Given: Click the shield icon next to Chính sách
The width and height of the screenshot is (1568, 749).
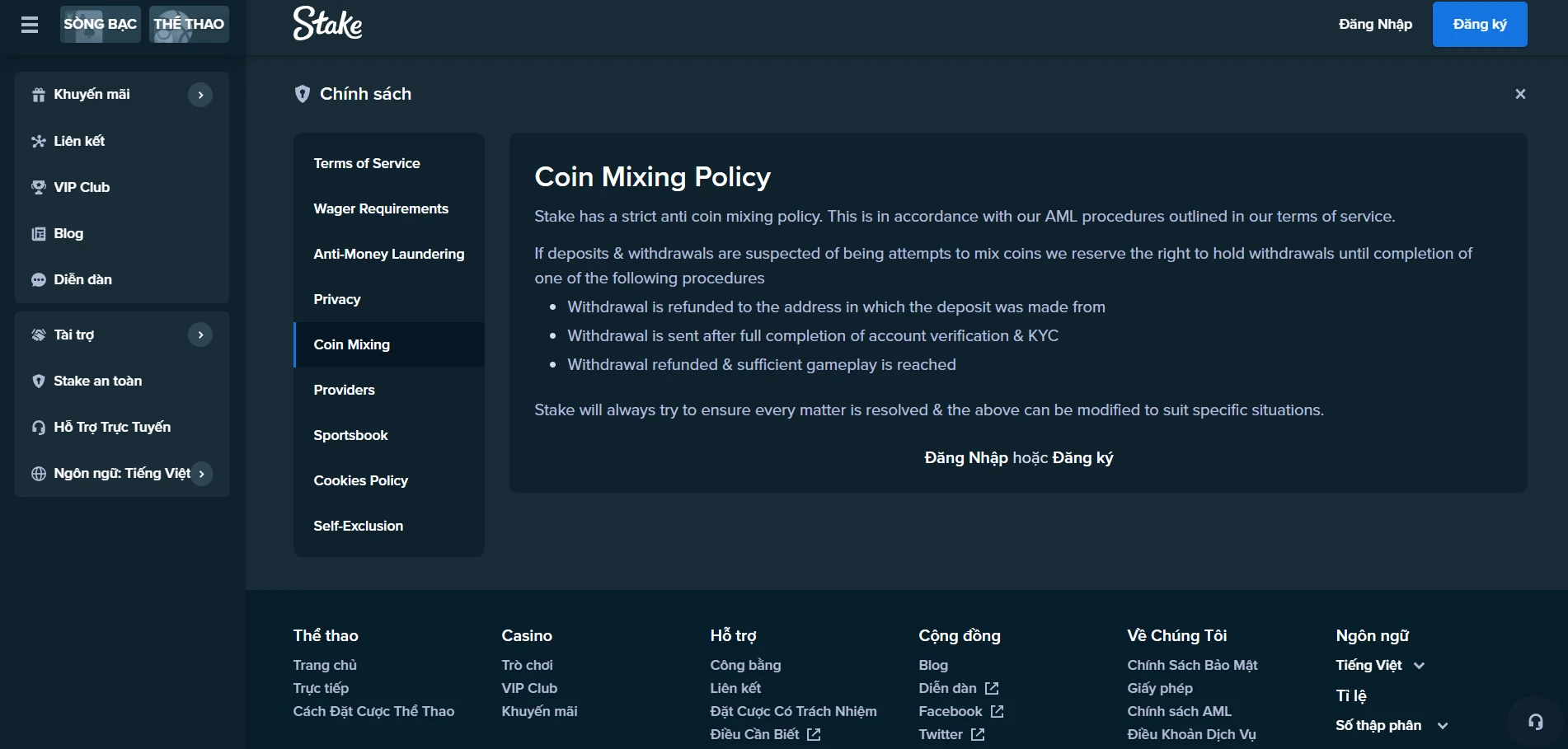Looking at the screenshot, I should click(x=303, y=94).
